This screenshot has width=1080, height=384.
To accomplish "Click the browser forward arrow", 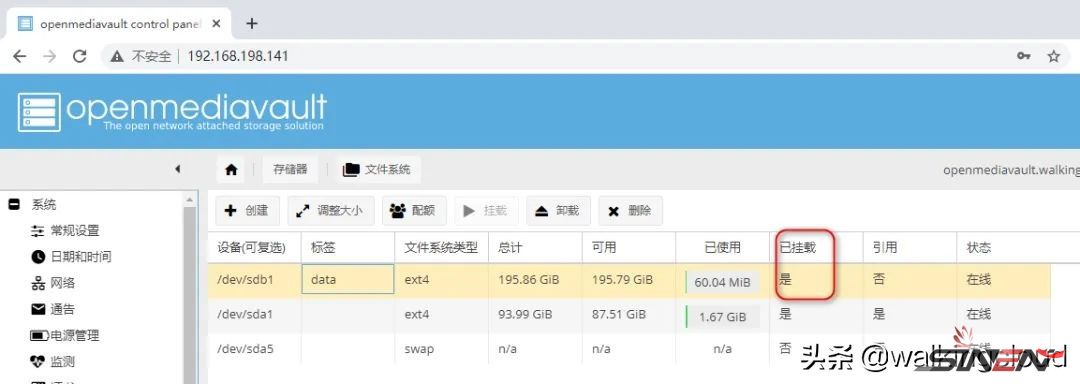I will (50, 56).
